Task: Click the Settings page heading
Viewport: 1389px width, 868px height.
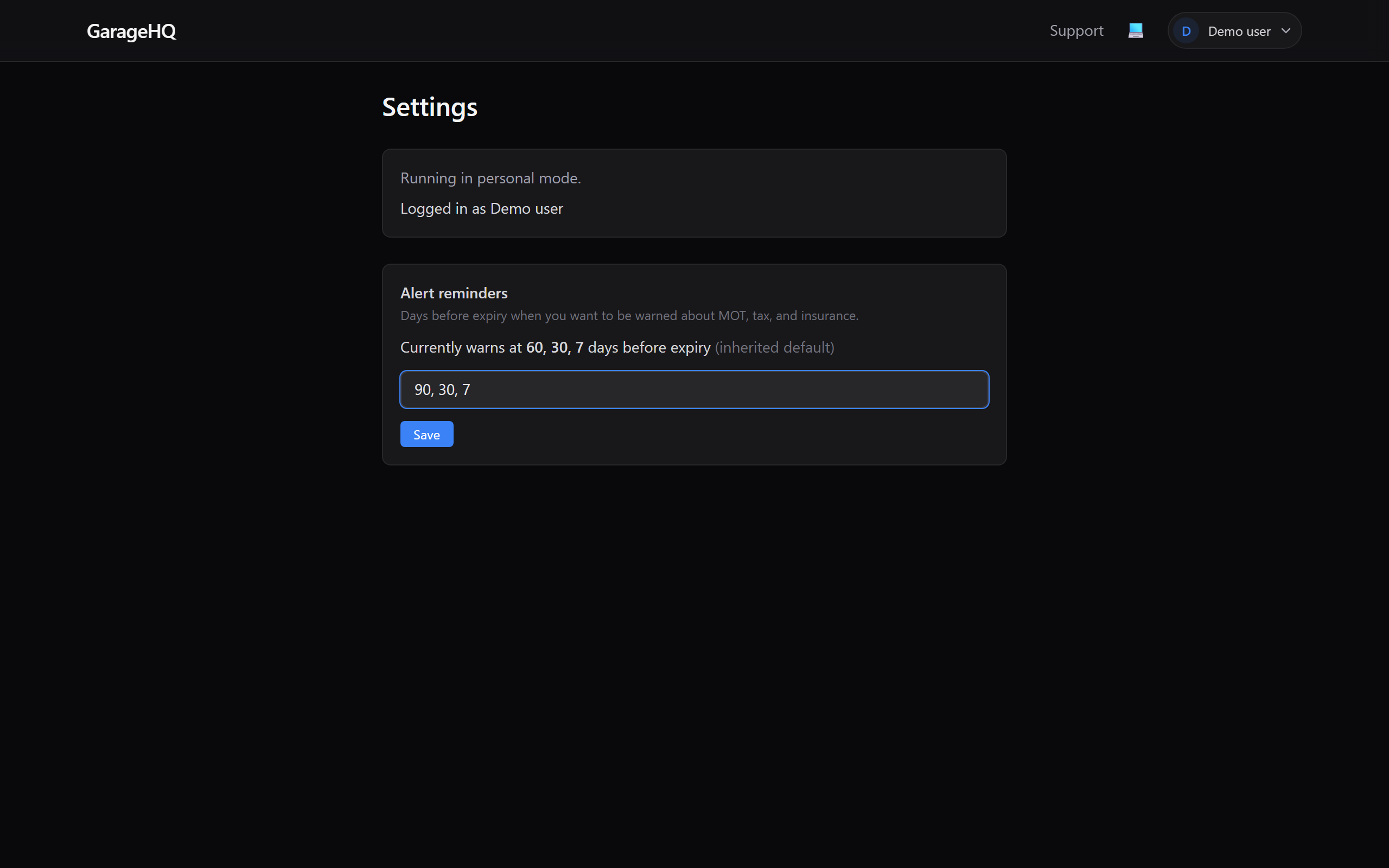Action: click(x=429, y=107)
